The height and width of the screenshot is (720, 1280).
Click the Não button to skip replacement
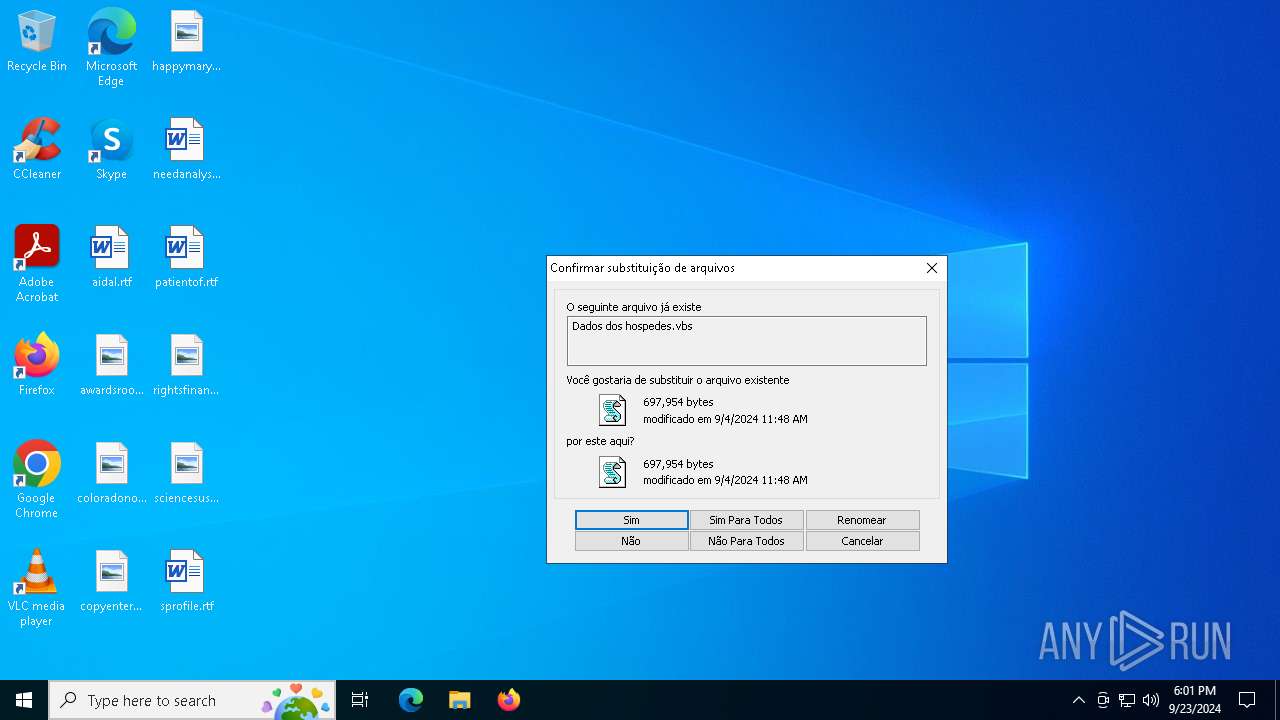pyautogui.click(x=632, y=541)
